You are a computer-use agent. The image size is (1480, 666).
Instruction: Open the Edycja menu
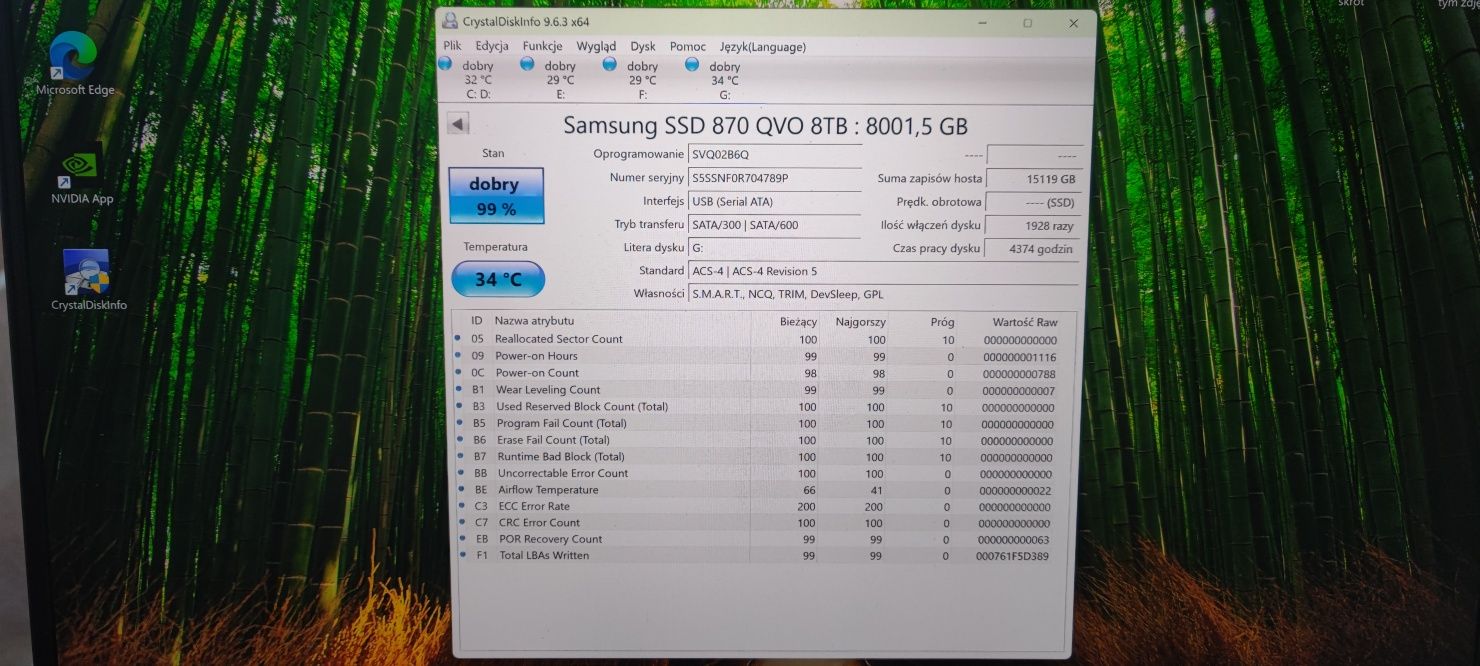click(492, 46)
